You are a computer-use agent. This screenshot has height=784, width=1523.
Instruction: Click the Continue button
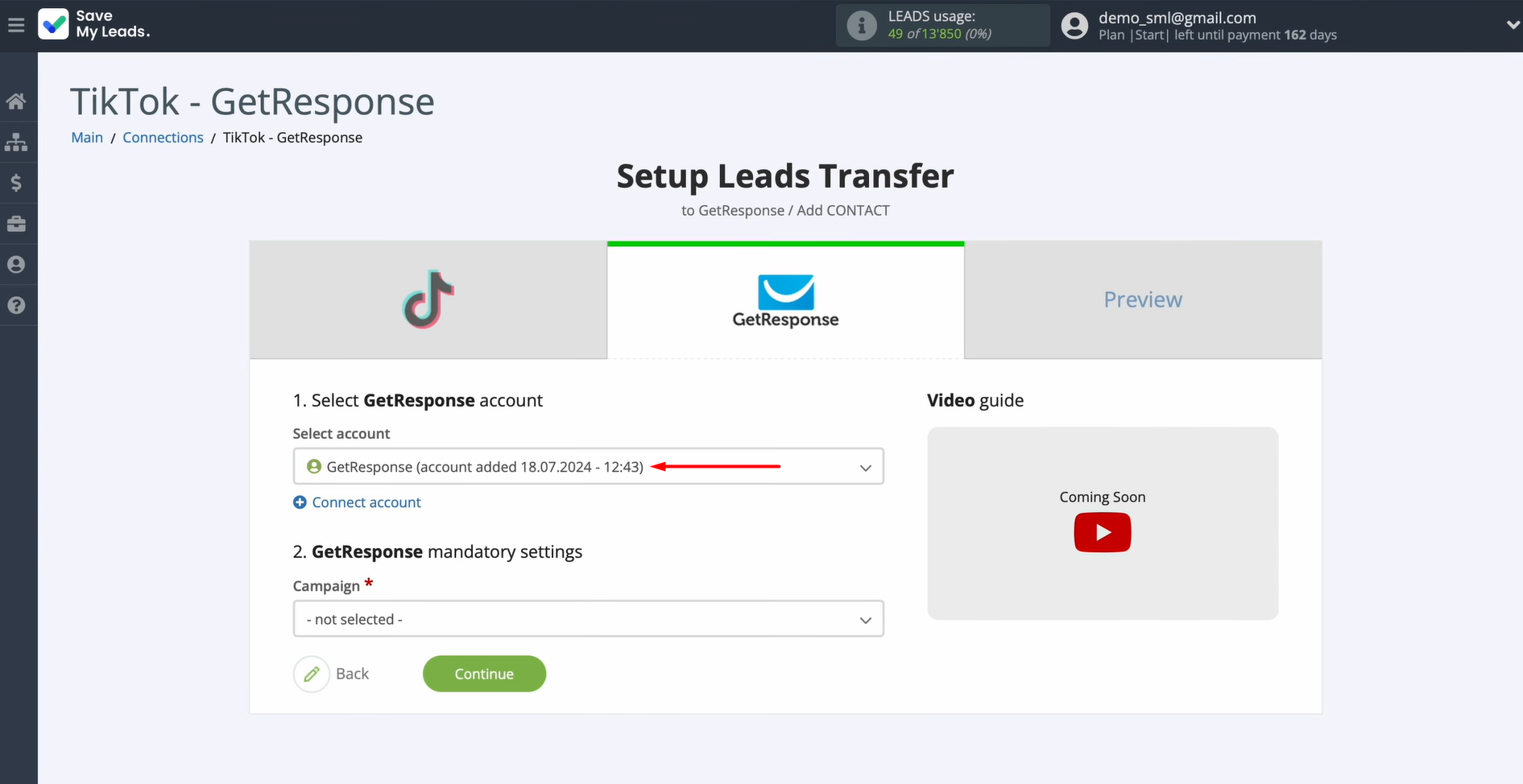pos(484,674)
